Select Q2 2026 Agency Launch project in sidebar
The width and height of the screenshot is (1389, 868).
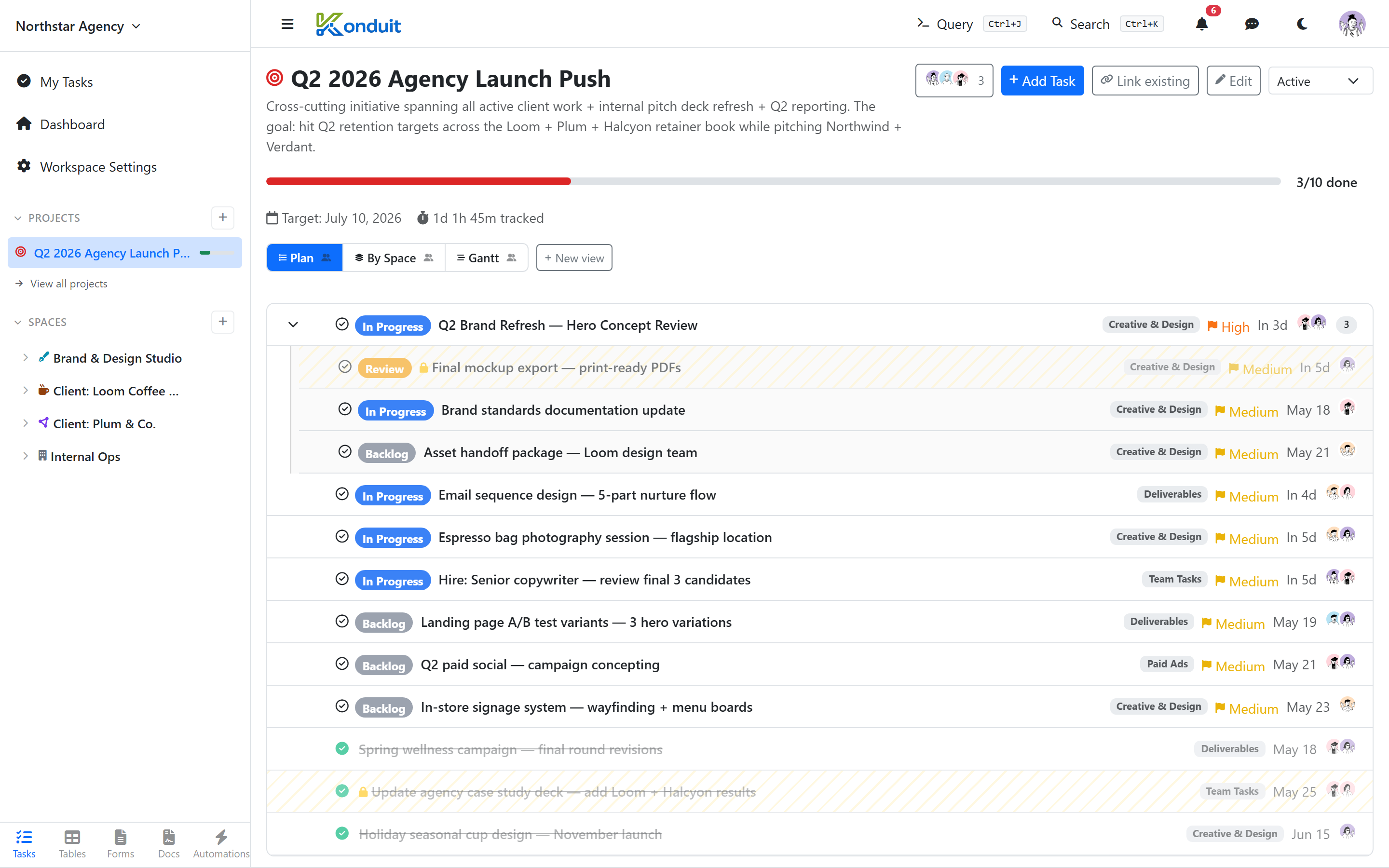pos(124,253)
